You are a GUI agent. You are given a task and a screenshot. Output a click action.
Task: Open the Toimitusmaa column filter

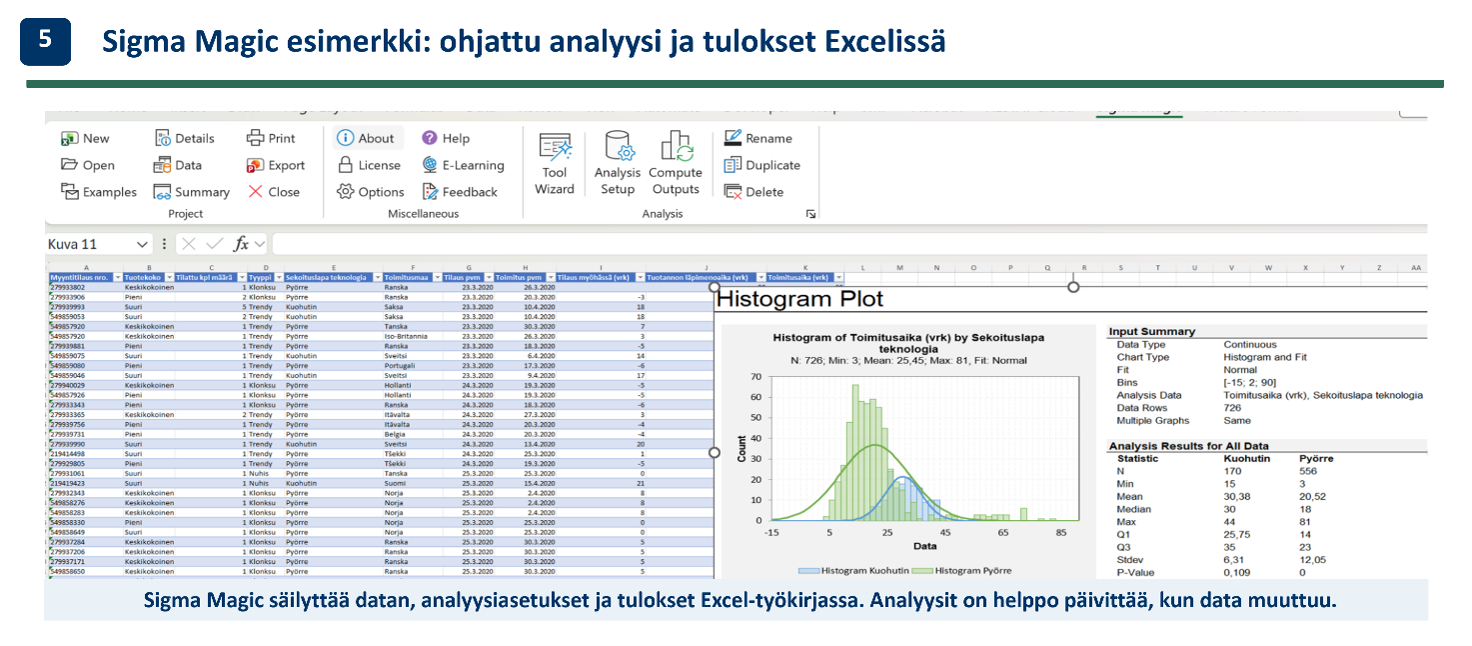click(436, 277)
